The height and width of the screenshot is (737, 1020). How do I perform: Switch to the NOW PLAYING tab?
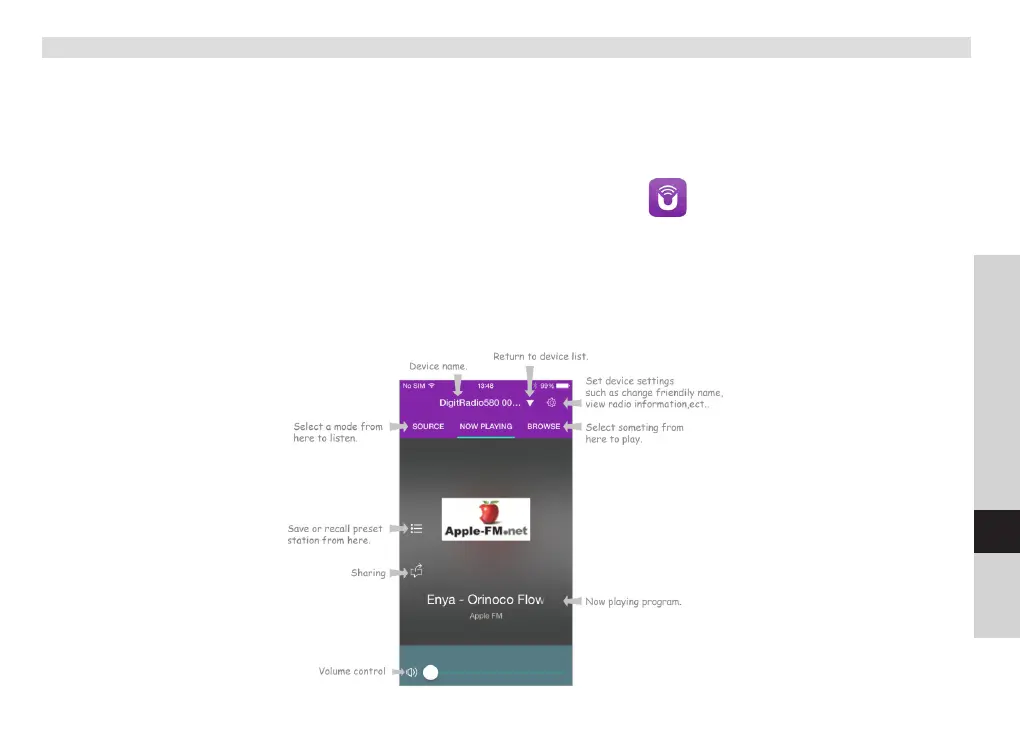click(x=486, y=426)
